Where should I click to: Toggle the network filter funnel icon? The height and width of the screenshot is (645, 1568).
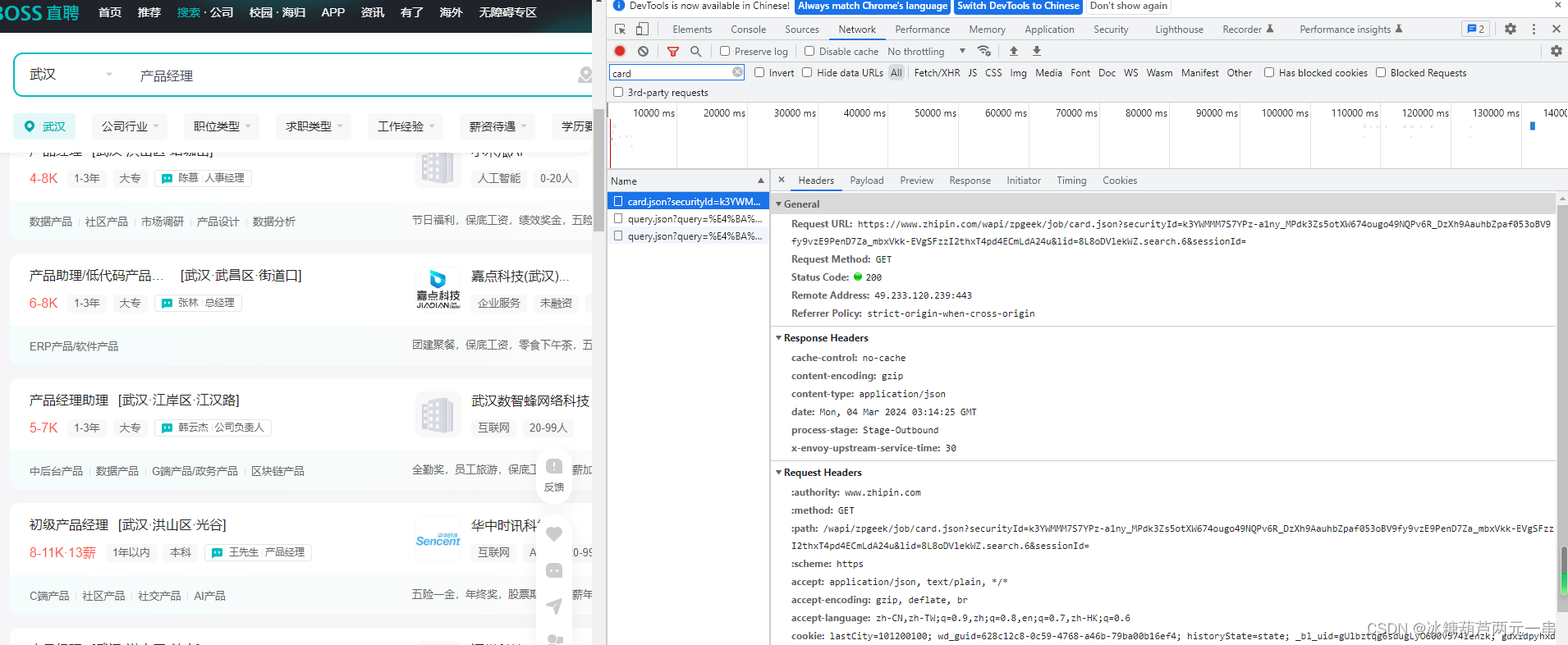pos(673,51)
